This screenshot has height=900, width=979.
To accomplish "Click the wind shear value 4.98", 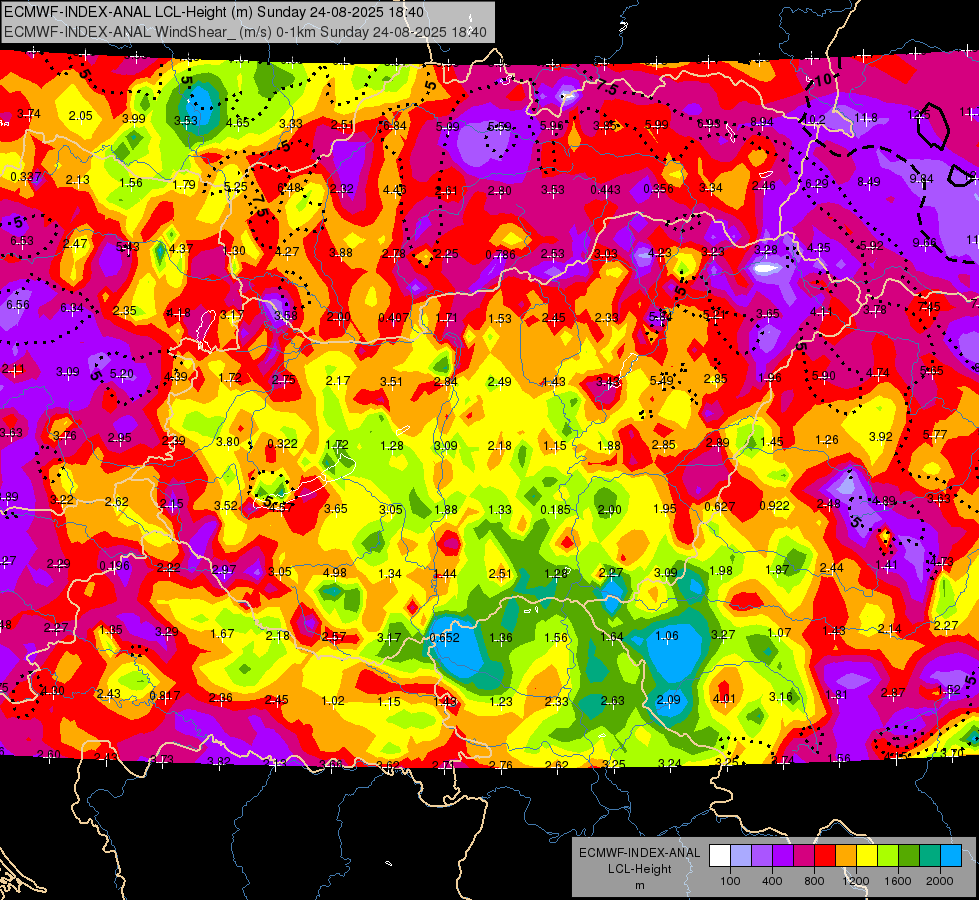I will (x=335, y=572).
